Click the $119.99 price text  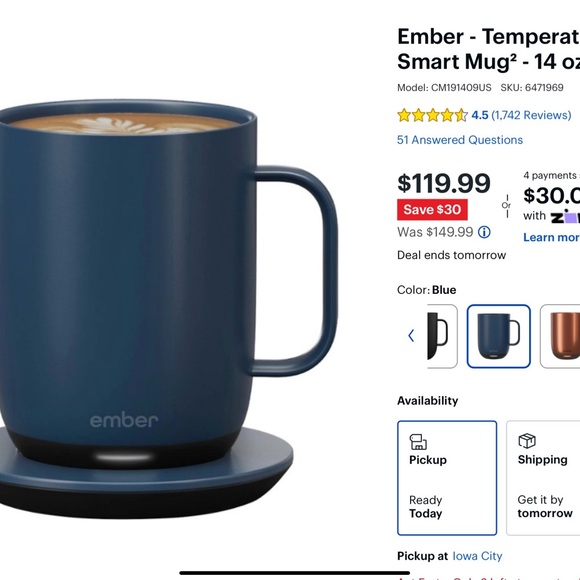444,183
